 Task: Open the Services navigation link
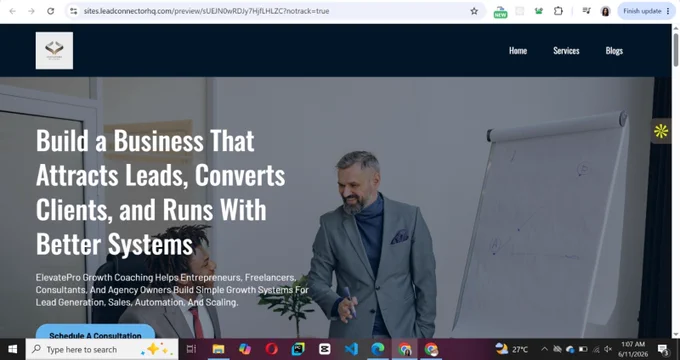point(566,51)
